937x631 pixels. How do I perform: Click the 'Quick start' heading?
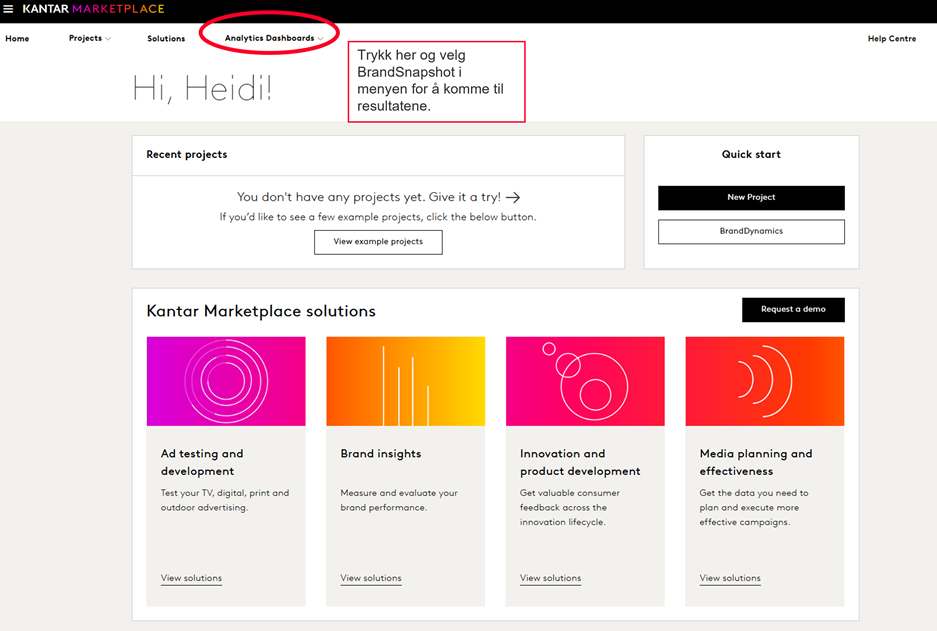pos(751,155)
